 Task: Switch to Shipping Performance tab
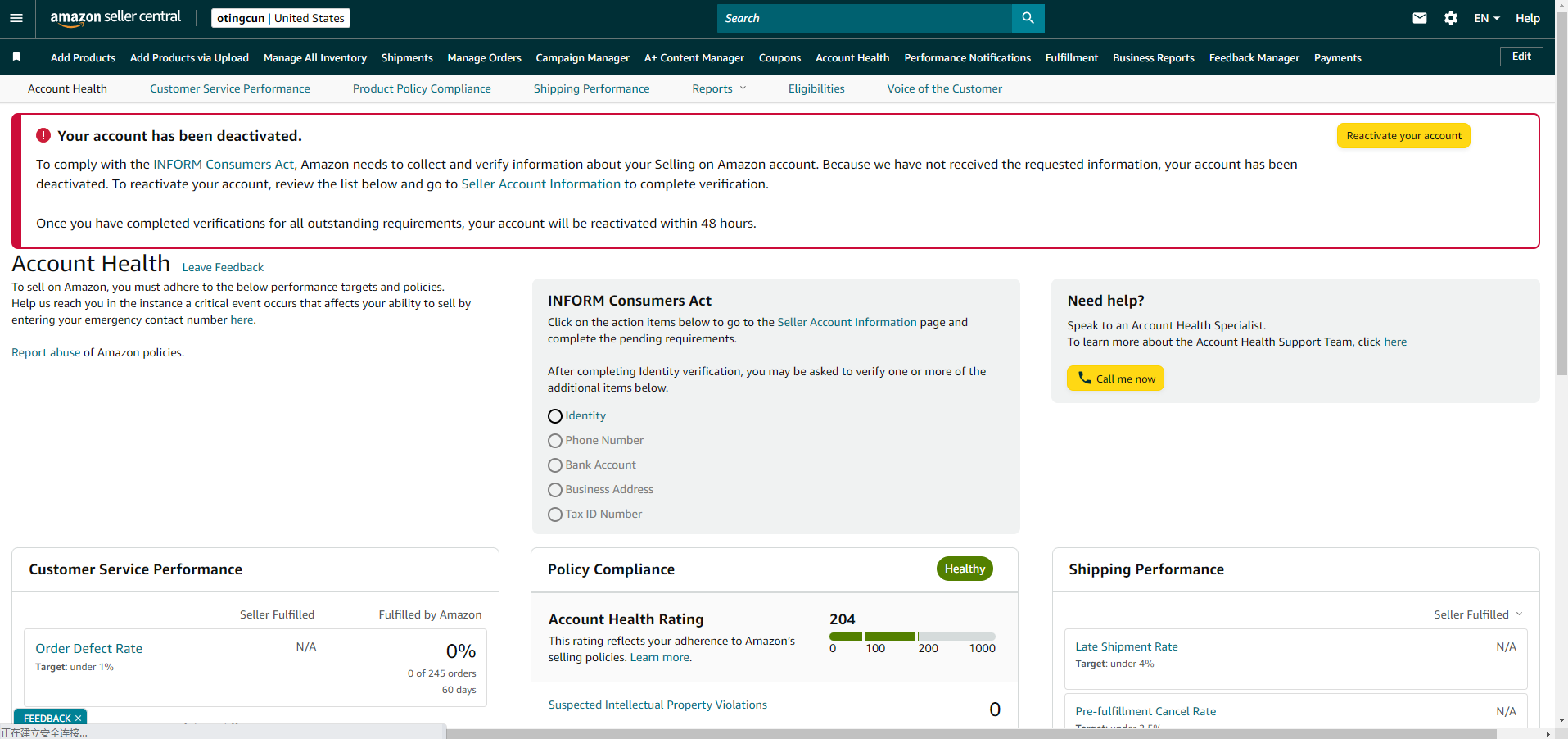pos(591,88)
